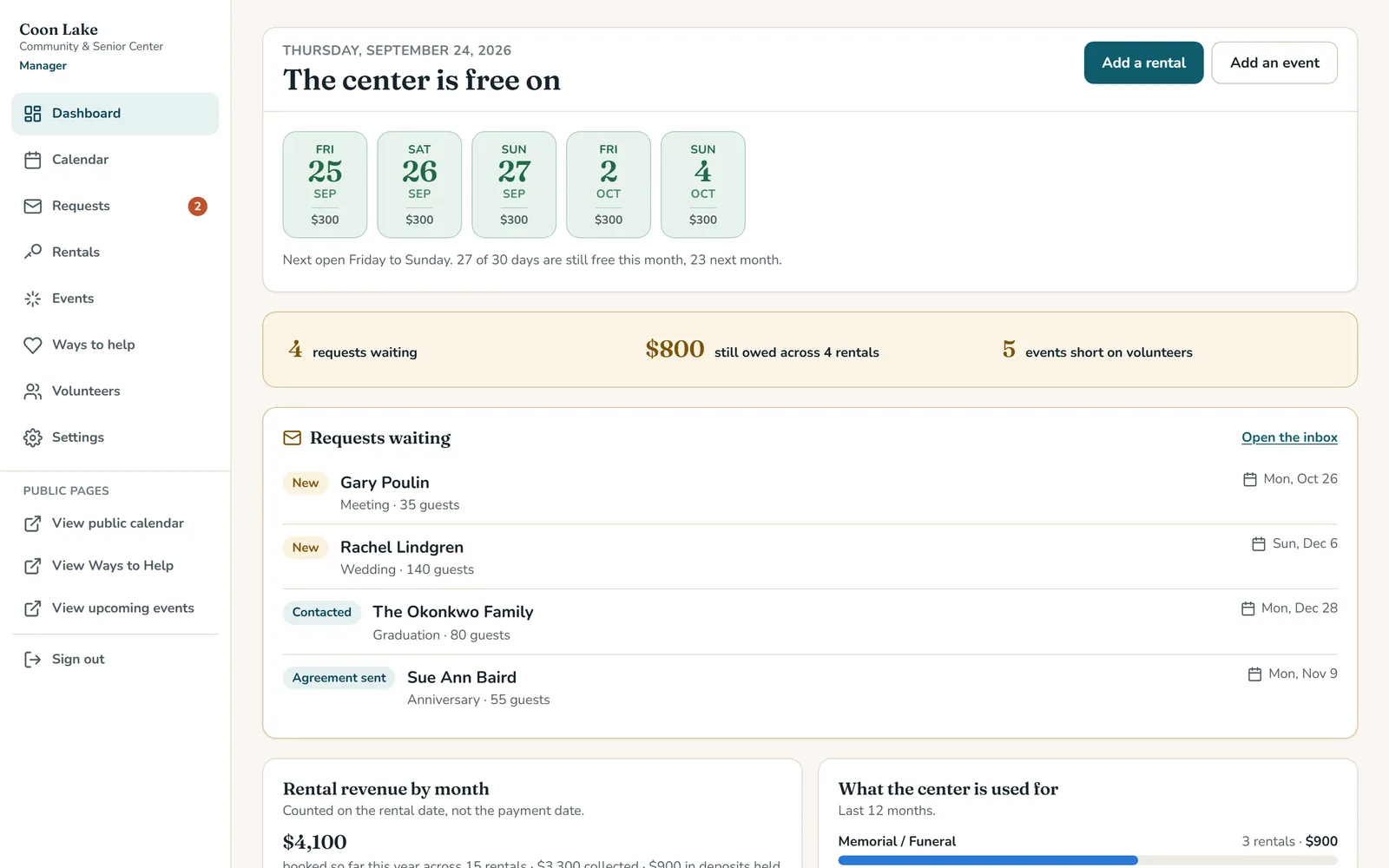Click calendar icon beside Sun, Dec 6

click(1259, 544)
